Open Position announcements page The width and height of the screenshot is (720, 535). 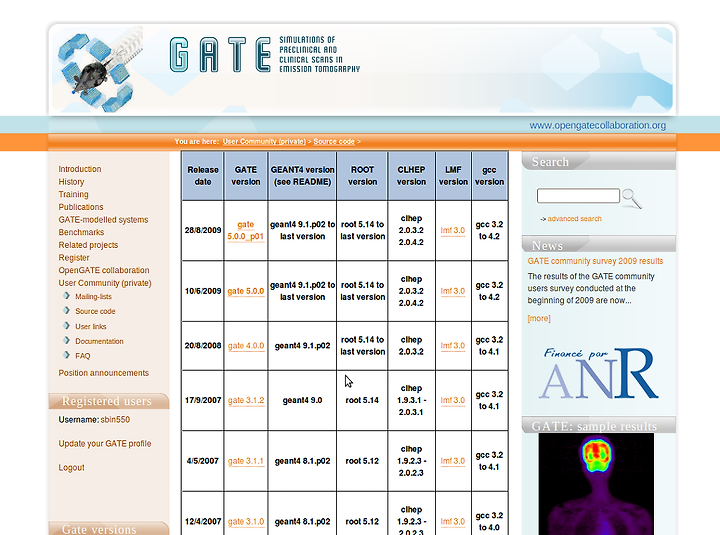pyautogui.click(x=104, y=373)
